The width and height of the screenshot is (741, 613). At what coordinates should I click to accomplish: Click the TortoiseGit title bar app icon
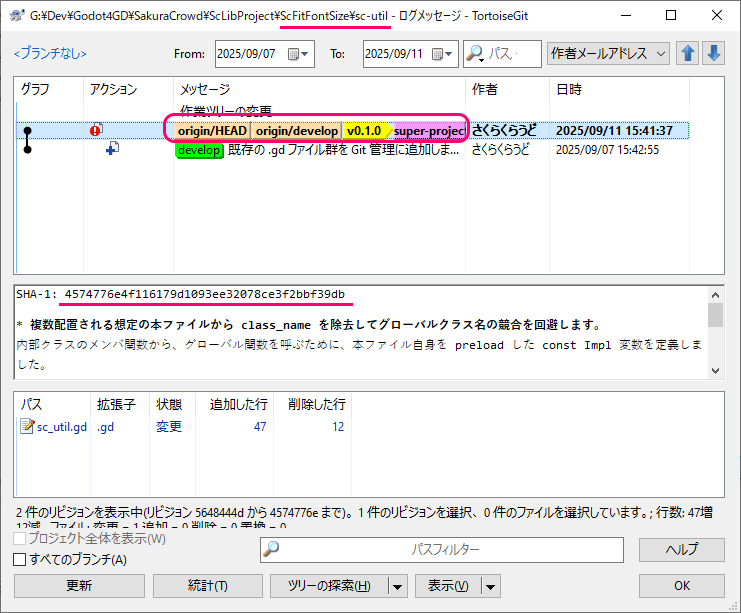(17, 15)
